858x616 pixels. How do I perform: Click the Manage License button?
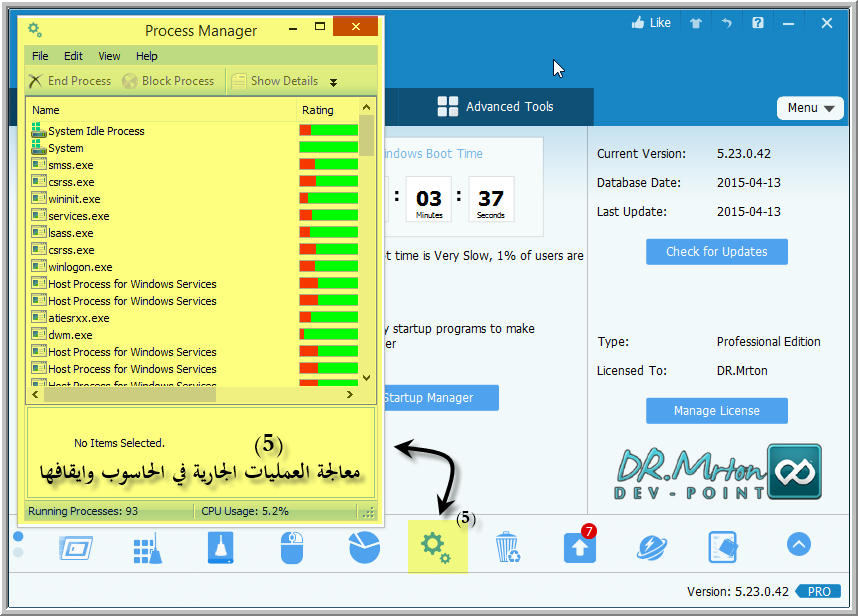[717, 411]
